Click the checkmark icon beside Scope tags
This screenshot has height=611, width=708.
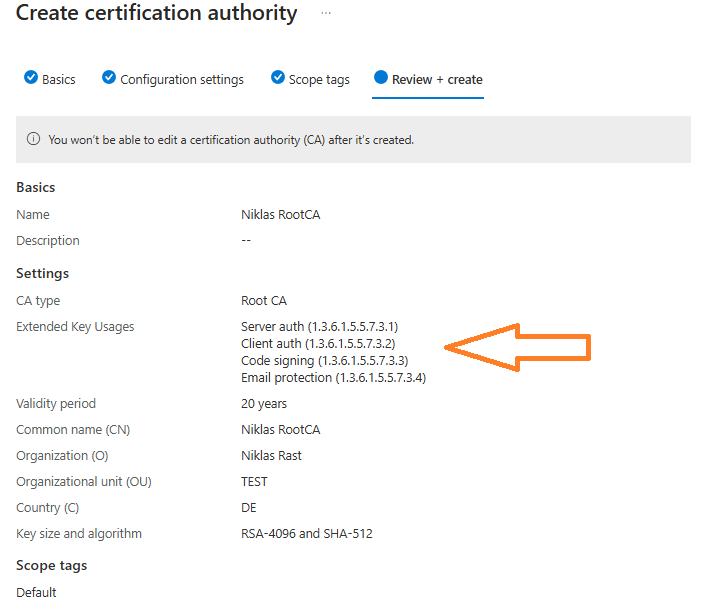coord(278,78)
